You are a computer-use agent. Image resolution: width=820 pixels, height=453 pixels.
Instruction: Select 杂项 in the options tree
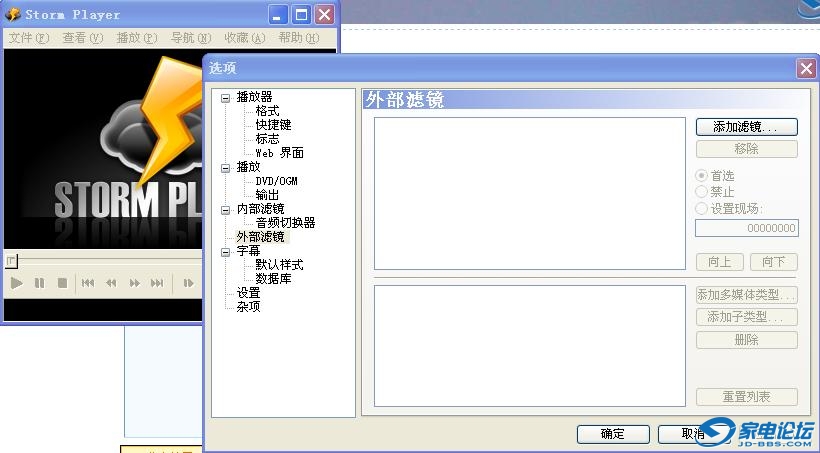(248, 307)
